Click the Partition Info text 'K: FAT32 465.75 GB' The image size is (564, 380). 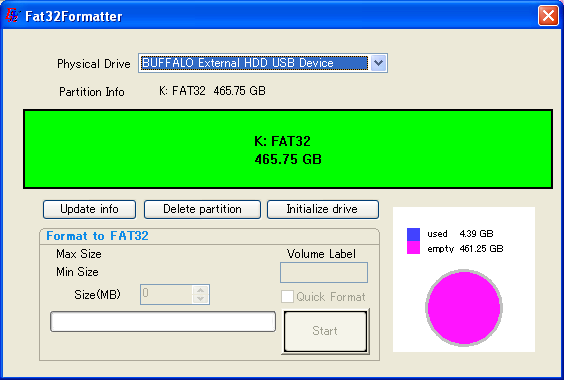[212, 91]
